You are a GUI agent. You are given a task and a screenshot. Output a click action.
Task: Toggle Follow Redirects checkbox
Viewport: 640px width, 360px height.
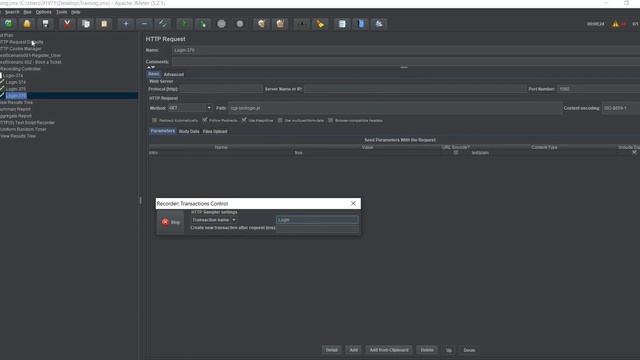pyautogui.click(x=205, y=120)
